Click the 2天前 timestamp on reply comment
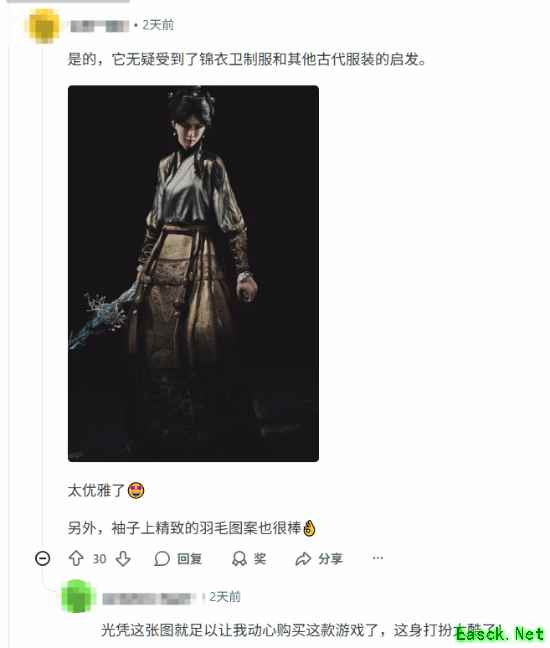550x648 pixels. [x=224, y=597]
